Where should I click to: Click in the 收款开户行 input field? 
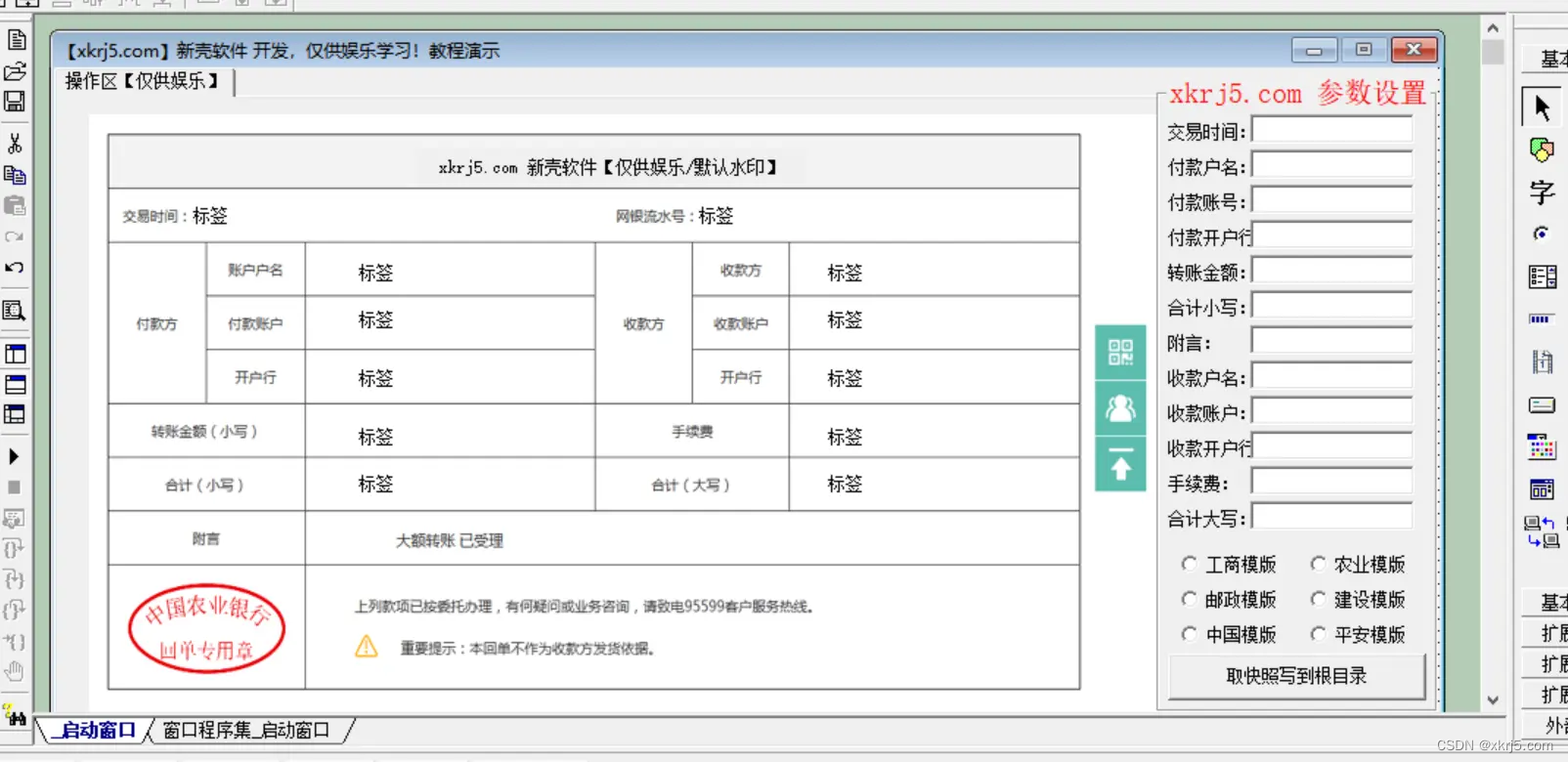[1331, 447]
